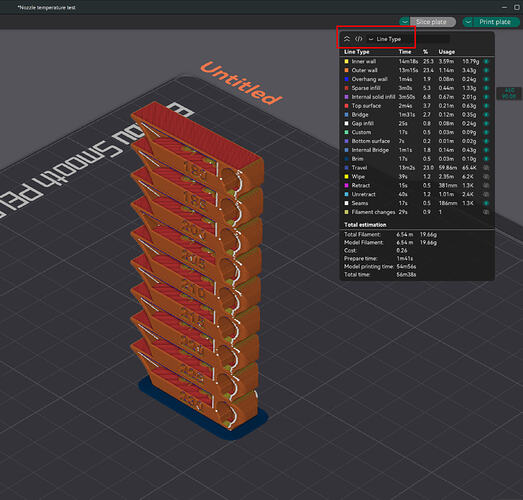Show Travel moves via eye icon
The width and height of the screenshot is (523, 500).
point(486,168)
